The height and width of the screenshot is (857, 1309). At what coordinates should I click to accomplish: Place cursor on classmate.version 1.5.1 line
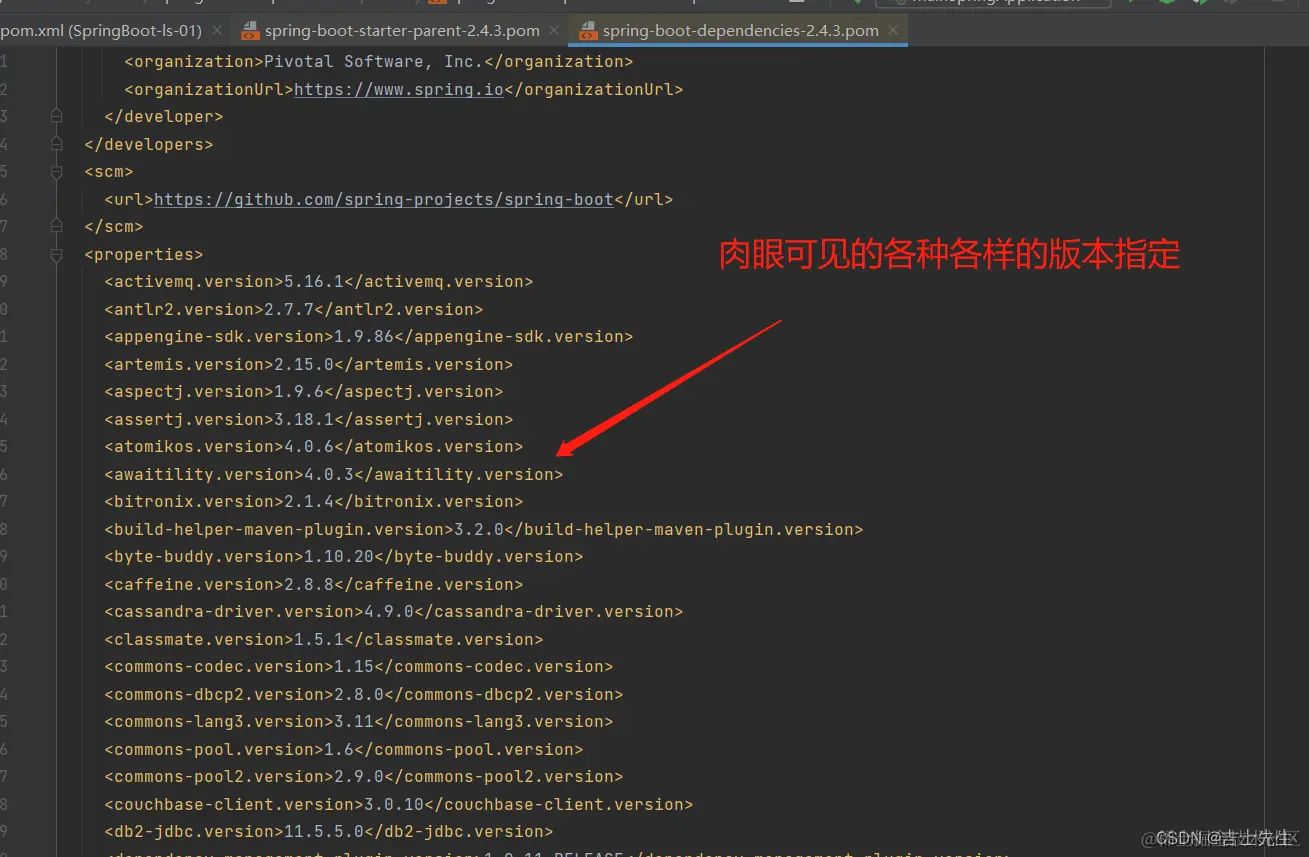point(323,639)
